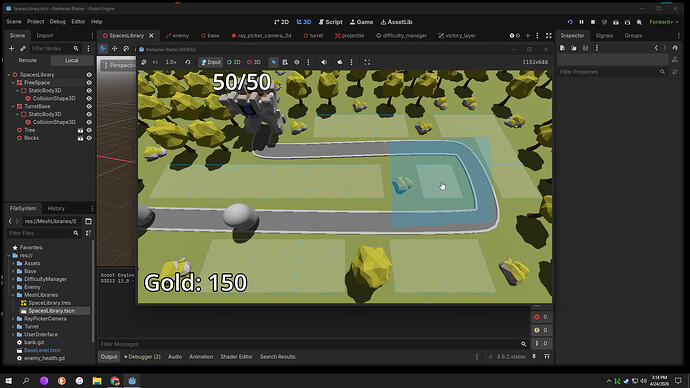Click the Filter Nodes search field

(55, 48)
